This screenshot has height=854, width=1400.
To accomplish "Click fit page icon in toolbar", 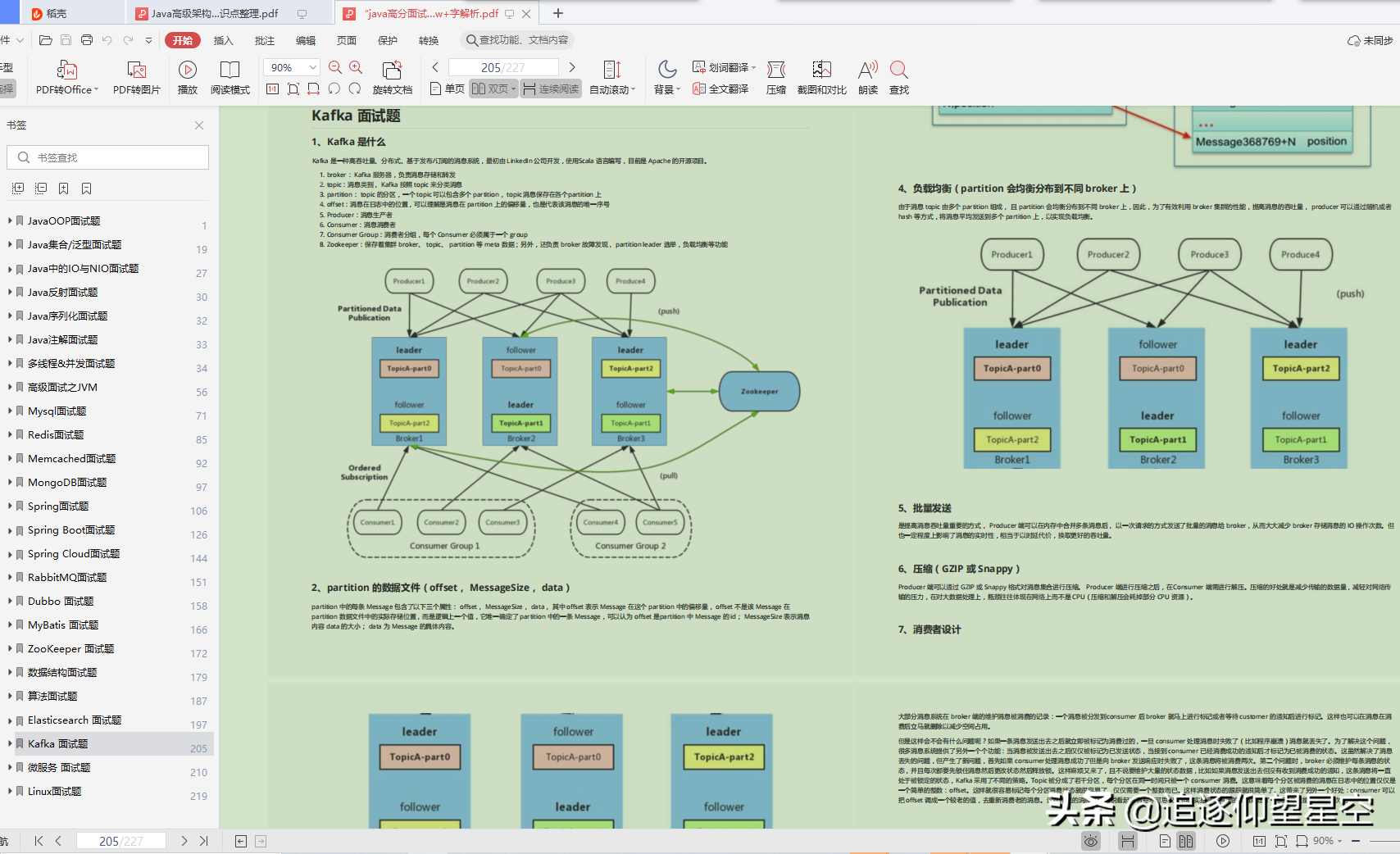I will pos(293,89).
